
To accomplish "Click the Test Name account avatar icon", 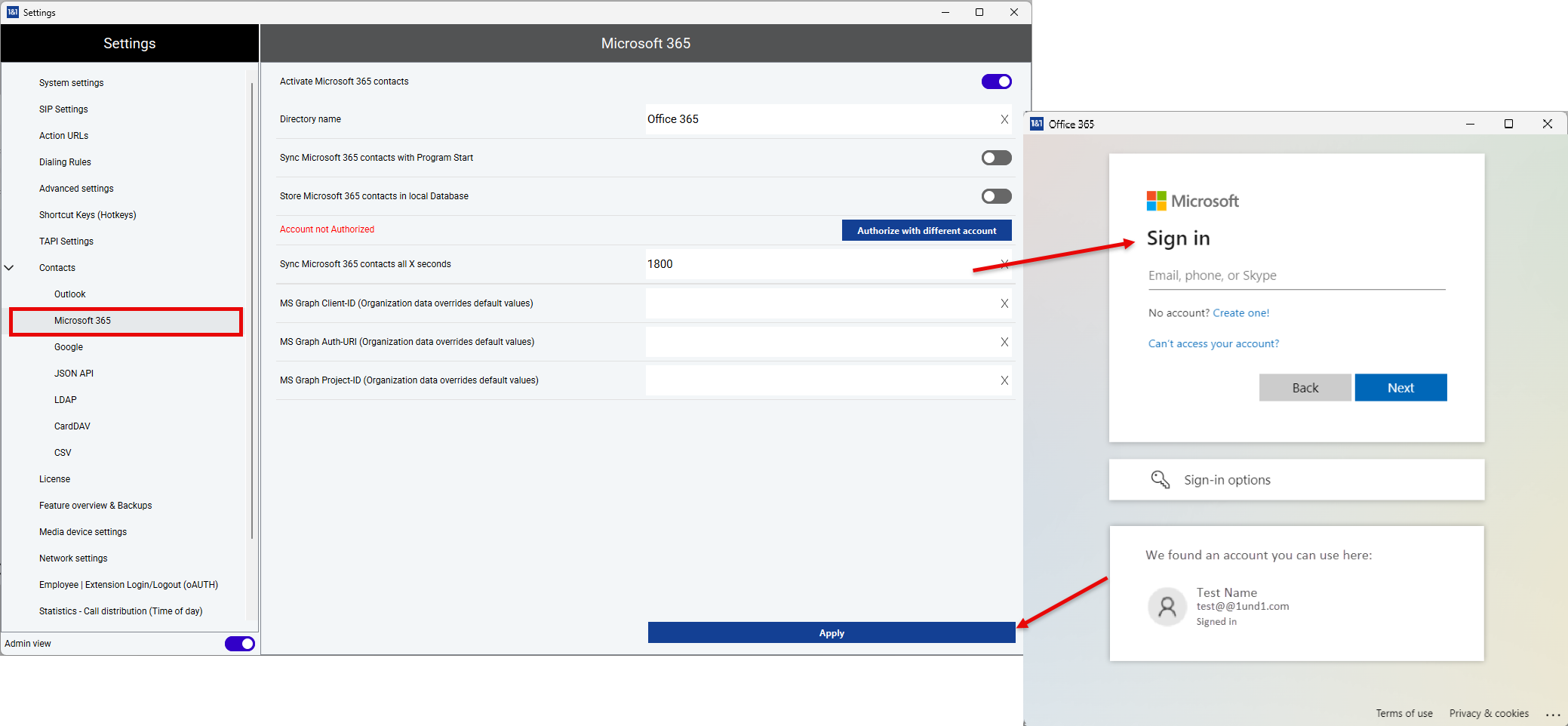I will click(x=1167, y=607).
